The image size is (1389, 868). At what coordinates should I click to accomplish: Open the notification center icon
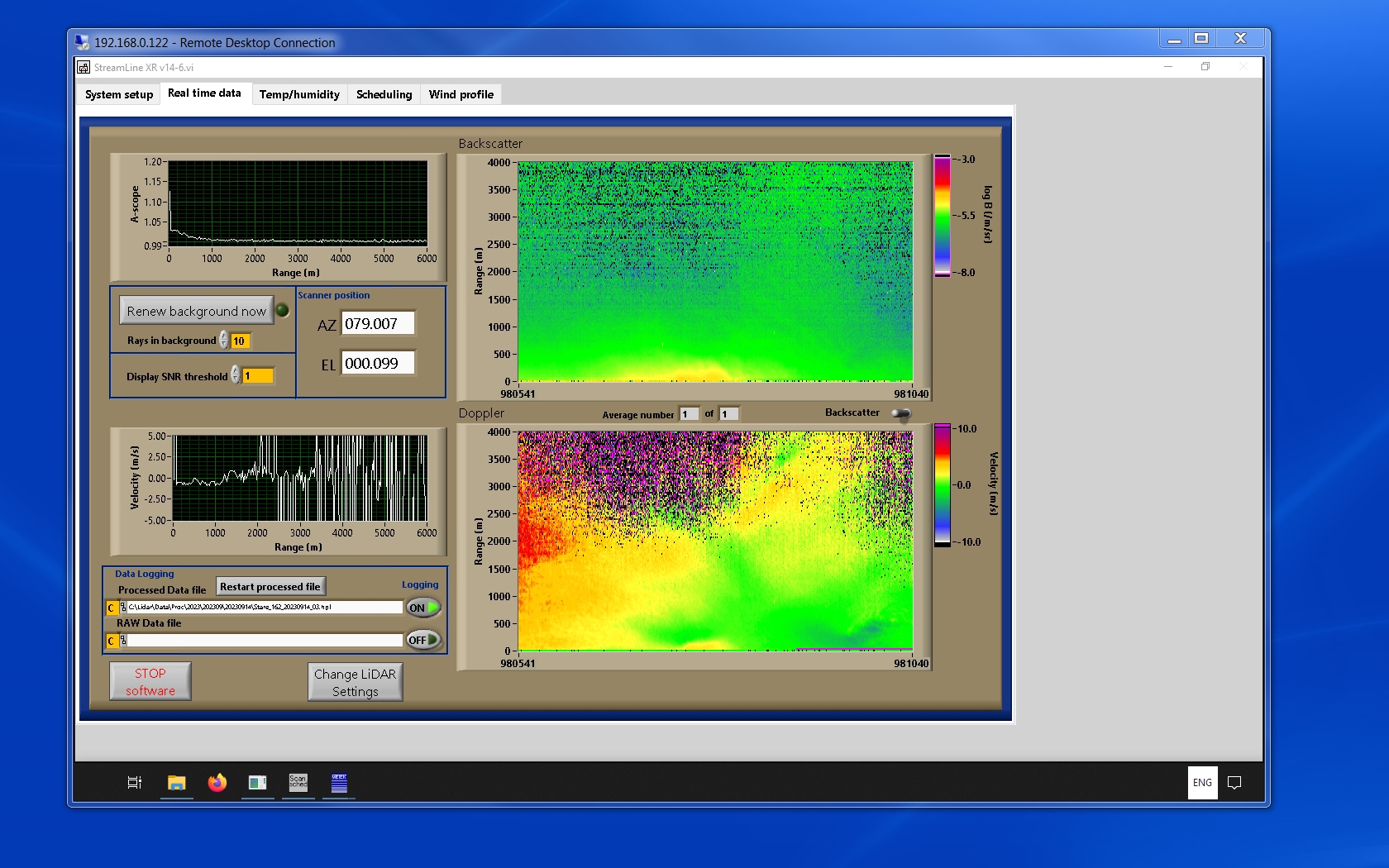pos(1234,782)
